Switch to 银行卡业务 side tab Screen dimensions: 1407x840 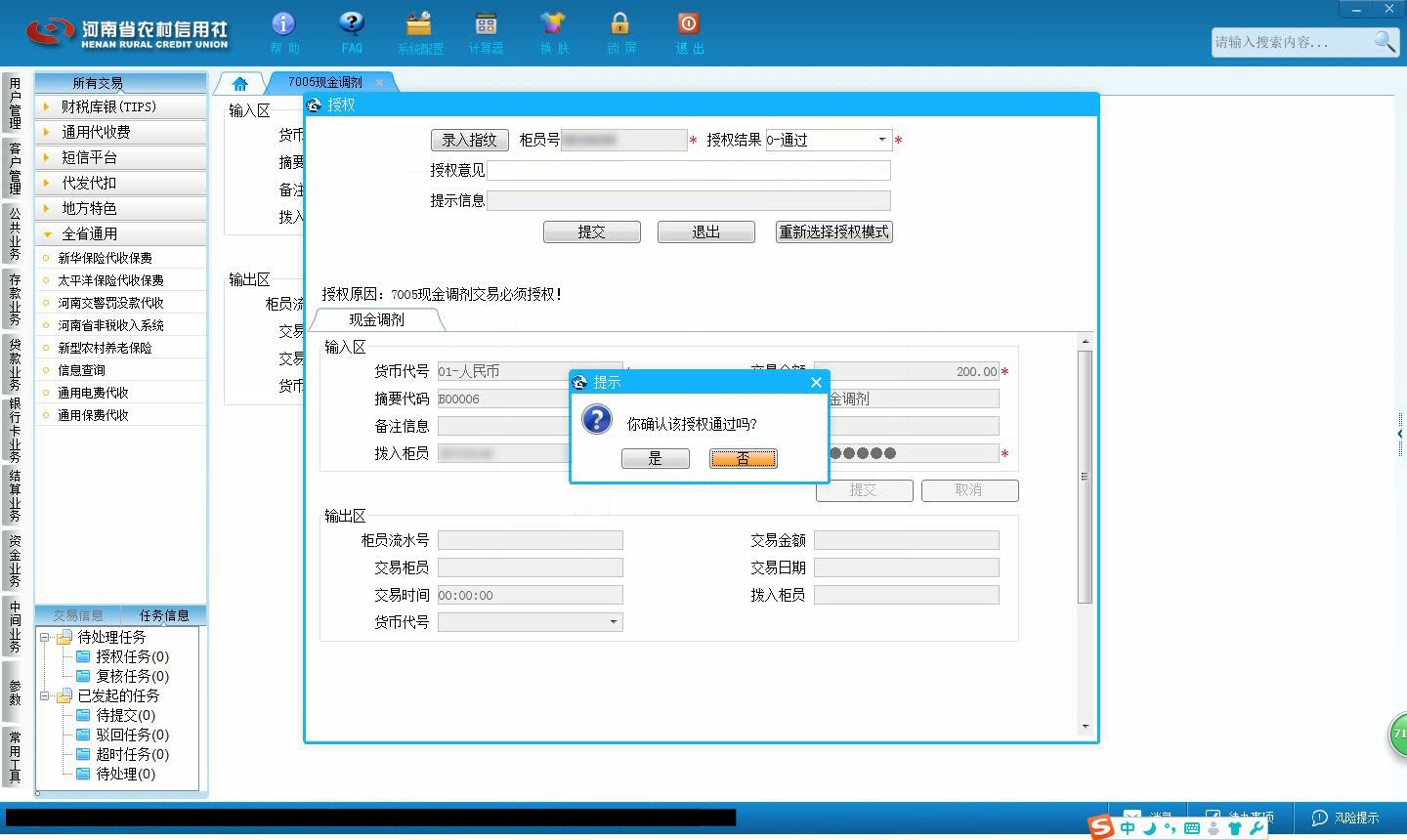tap(15, 430)
